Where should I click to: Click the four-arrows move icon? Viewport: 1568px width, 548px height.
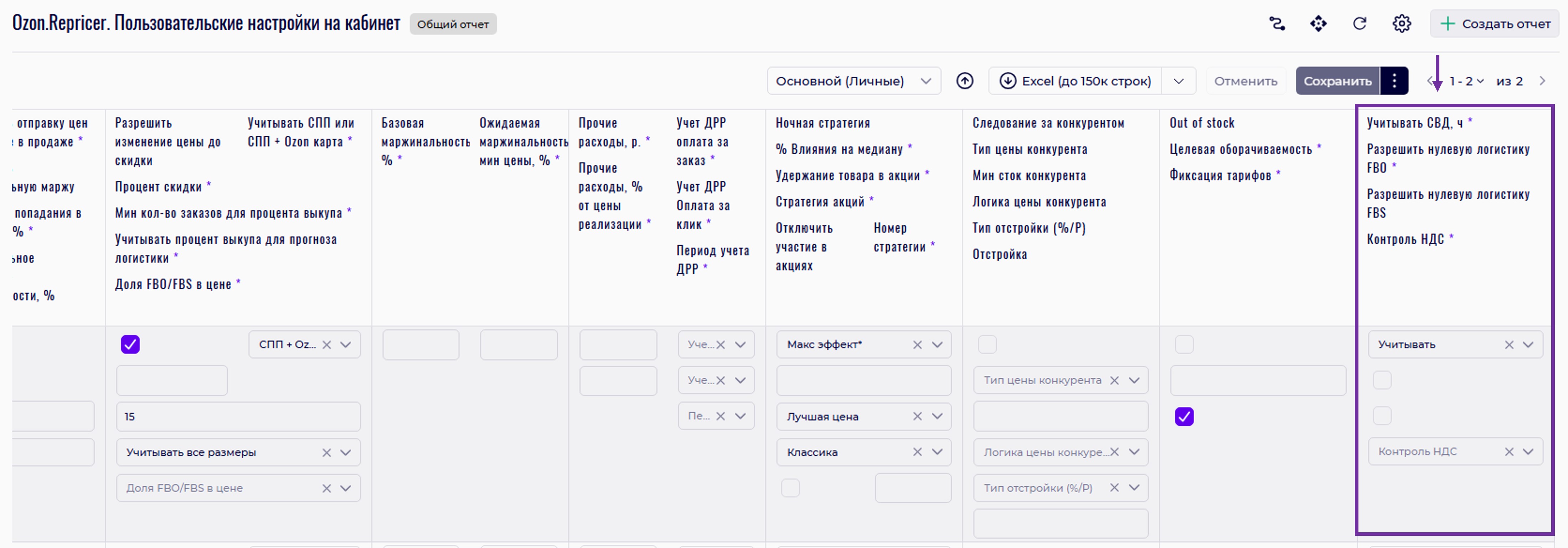pyautogui.click(x=1318, y=24)
